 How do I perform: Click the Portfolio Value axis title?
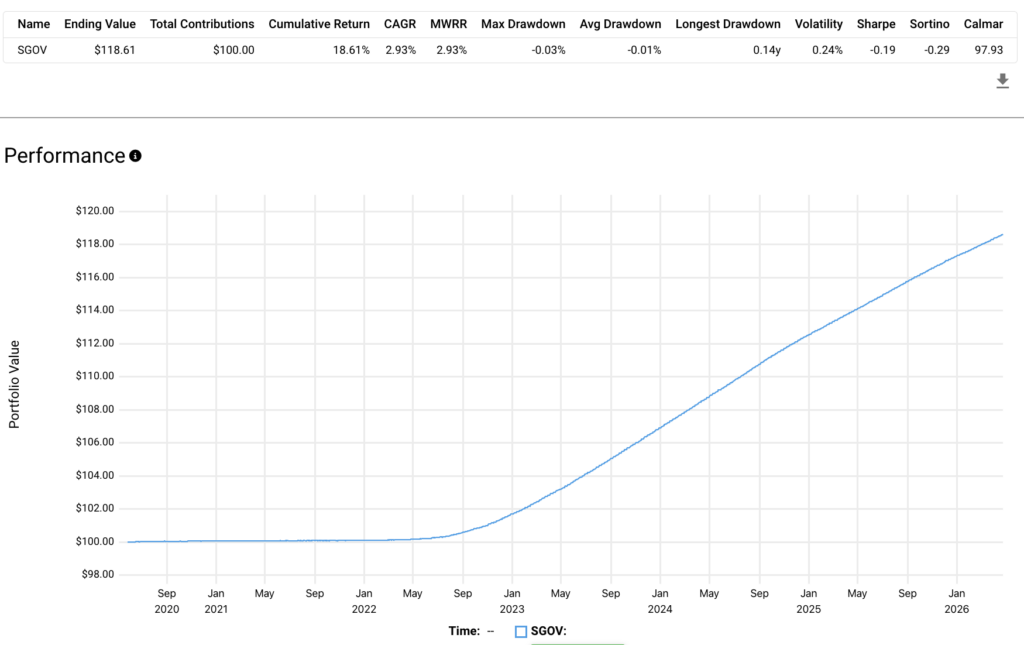point(14,384)
